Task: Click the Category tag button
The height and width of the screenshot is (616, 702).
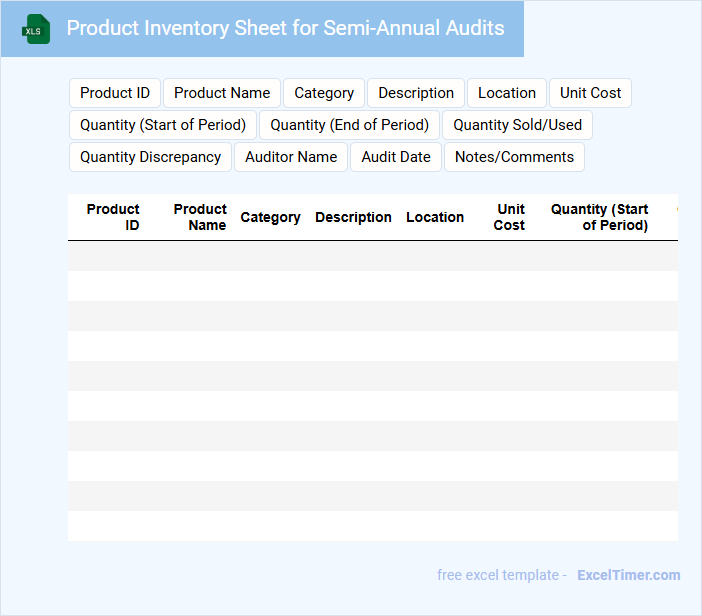Action: pos(324,93)
